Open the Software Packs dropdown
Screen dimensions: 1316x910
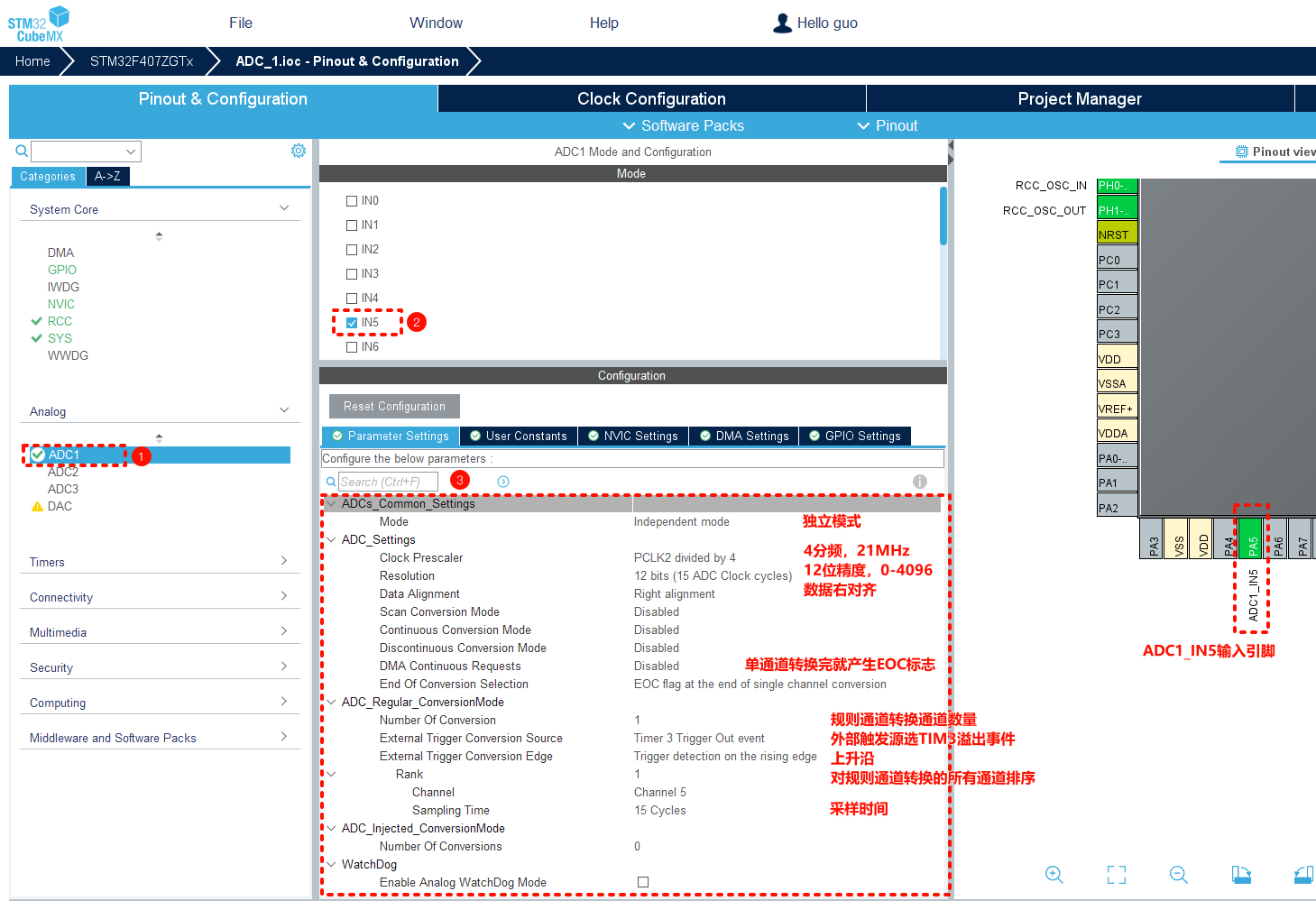684,125
